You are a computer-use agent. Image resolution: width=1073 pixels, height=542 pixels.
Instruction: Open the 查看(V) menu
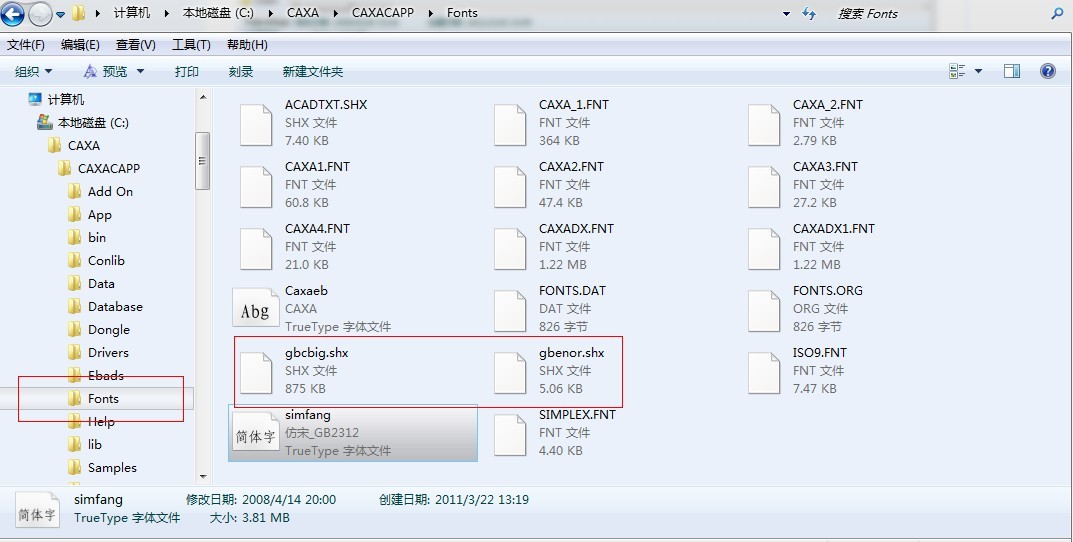(135, 45)
